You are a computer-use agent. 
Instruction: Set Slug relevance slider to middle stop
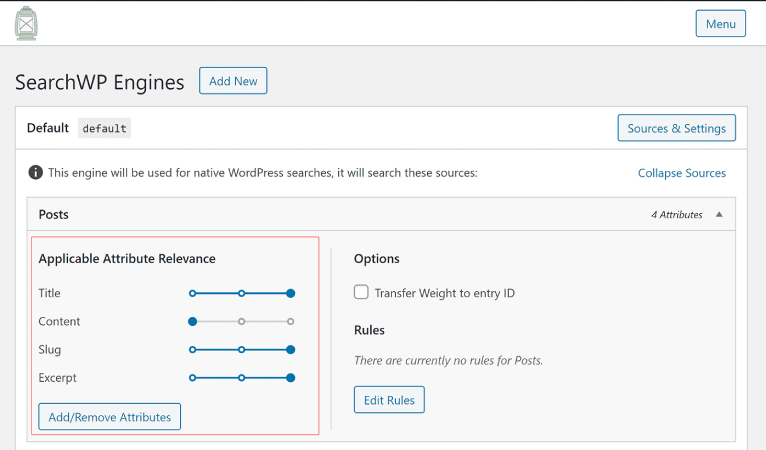point(241,350)
